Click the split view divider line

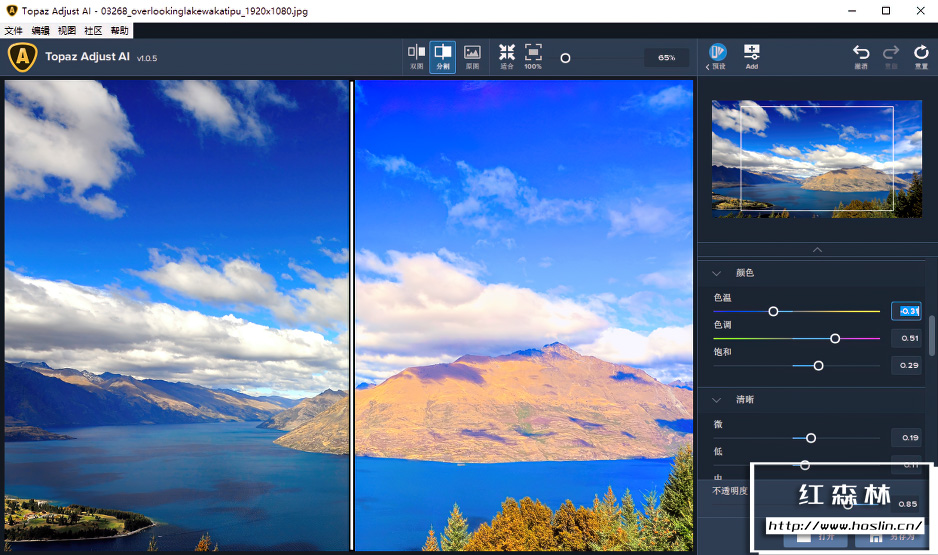pos(352,315)
